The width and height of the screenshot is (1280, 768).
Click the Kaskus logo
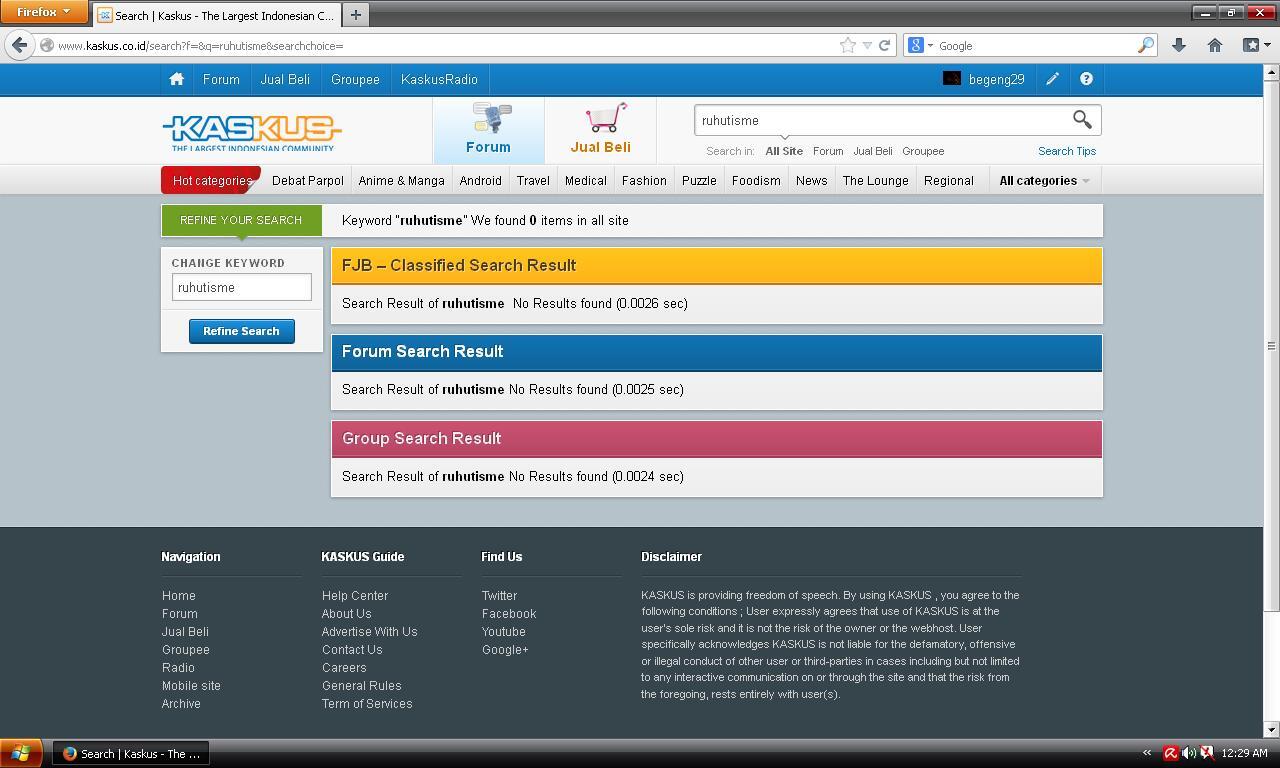pyautogui.click(x=252, y=132)
